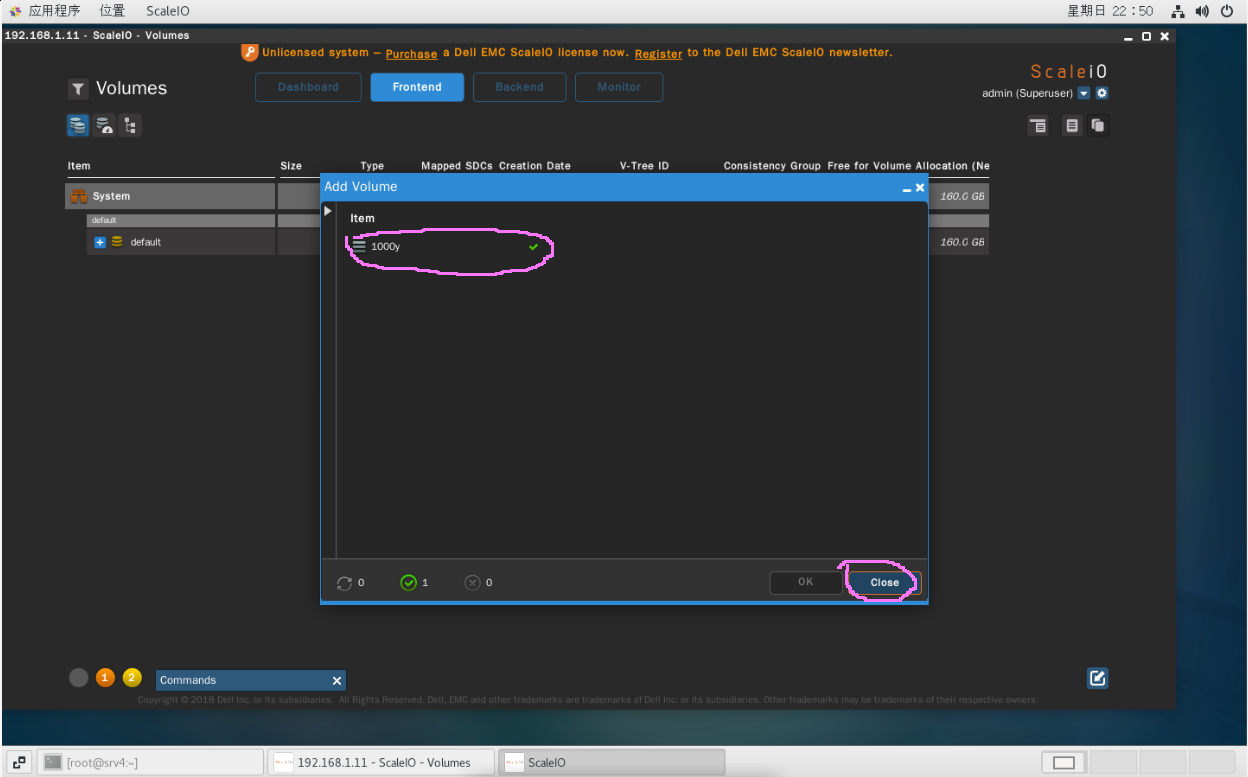Click the Commands panel title bar
The image size is (1248, 777).
coord(251,680)
